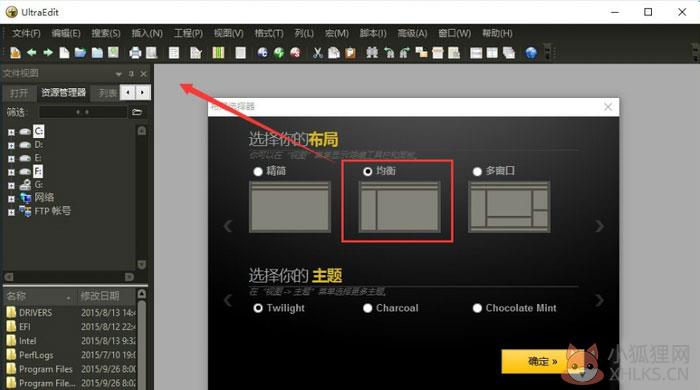Click the open folder toolbar icon

pyautogui.click(x=80, y=53)
